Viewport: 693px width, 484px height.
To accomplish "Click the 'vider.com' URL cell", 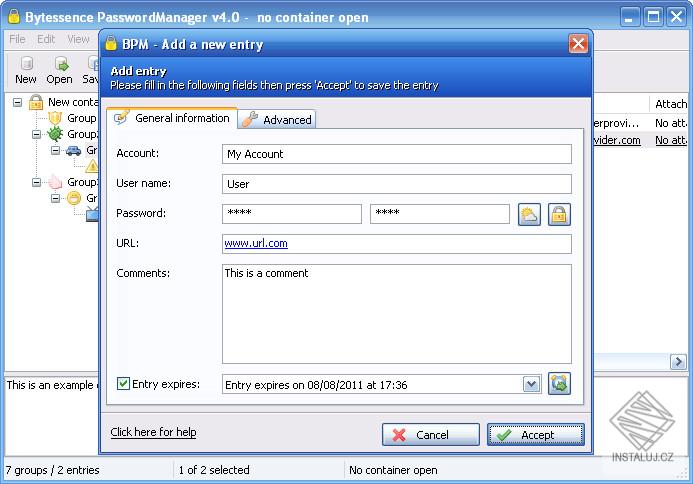I will coord(617,140).
